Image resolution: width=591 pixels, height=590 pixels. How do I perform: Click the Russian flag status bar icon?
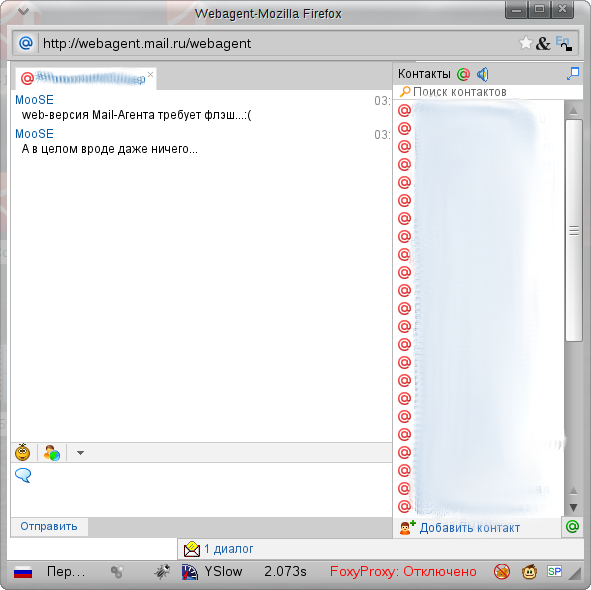click(23, 572)
